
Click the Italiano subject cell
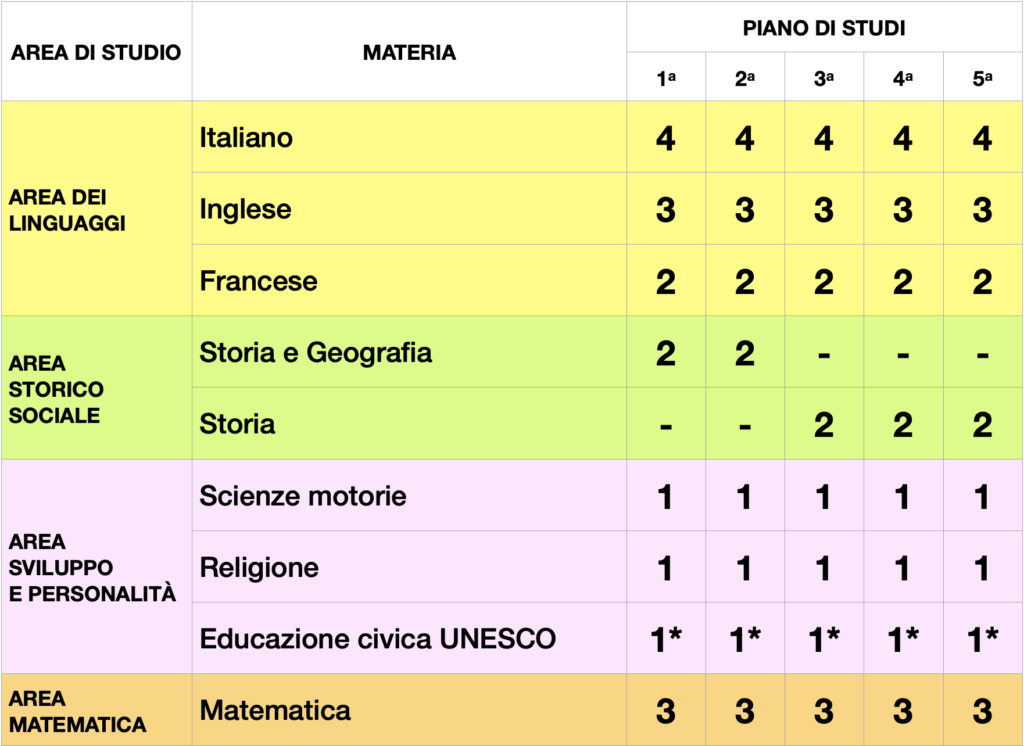click(x=409, y=137)
